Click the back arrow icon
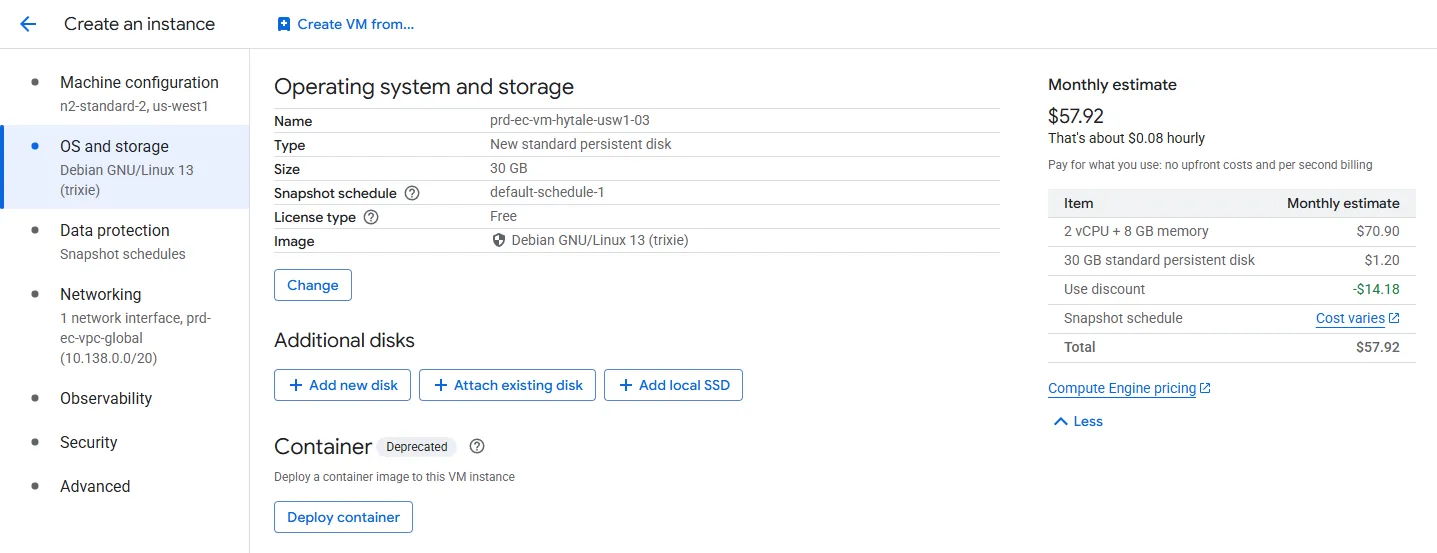This screenshot has height=553, width=1437. [x=28, y=24]
